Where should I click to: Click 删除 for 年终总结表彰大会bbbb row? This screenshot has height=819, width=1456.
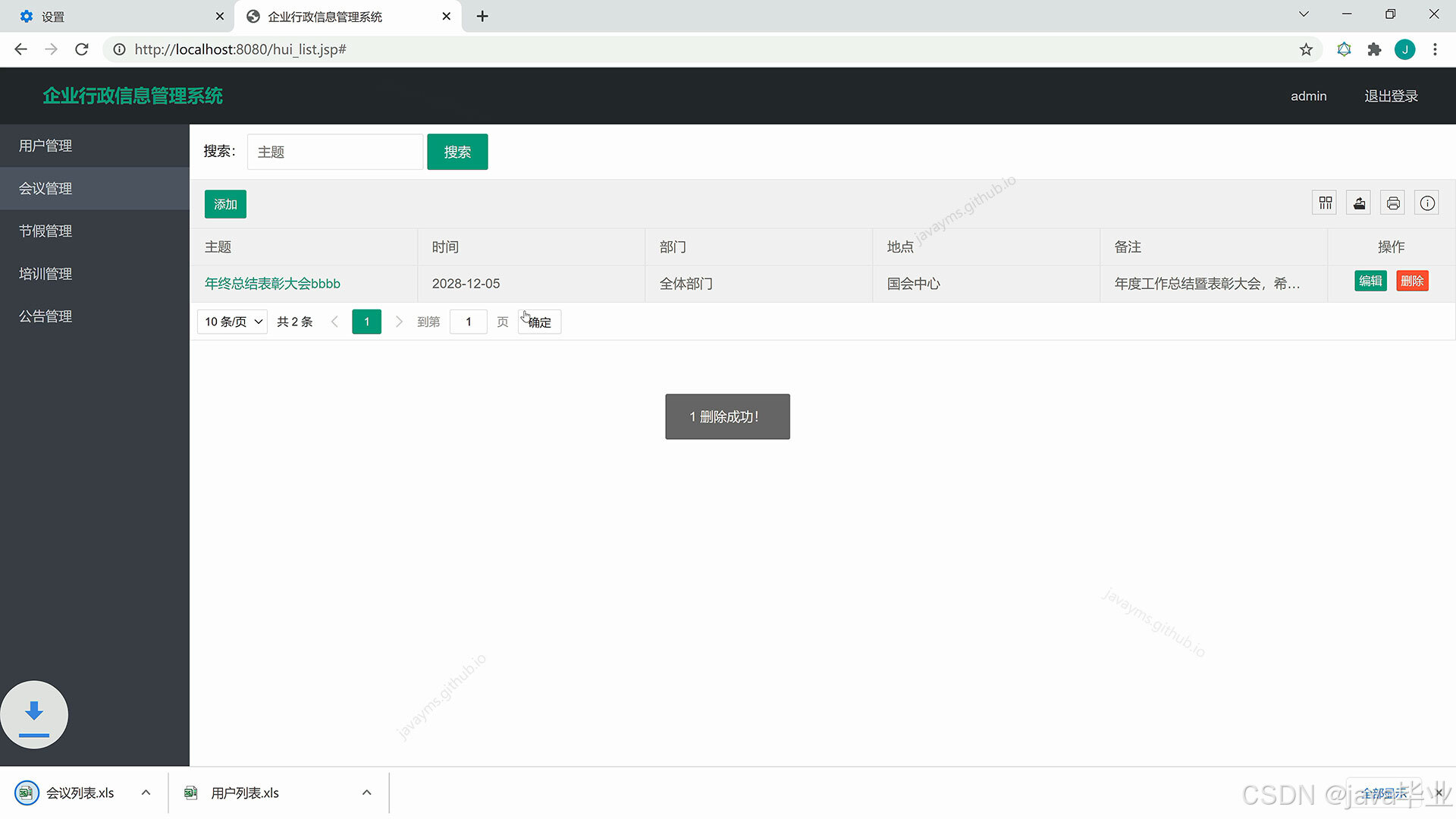pos(1412,281)
